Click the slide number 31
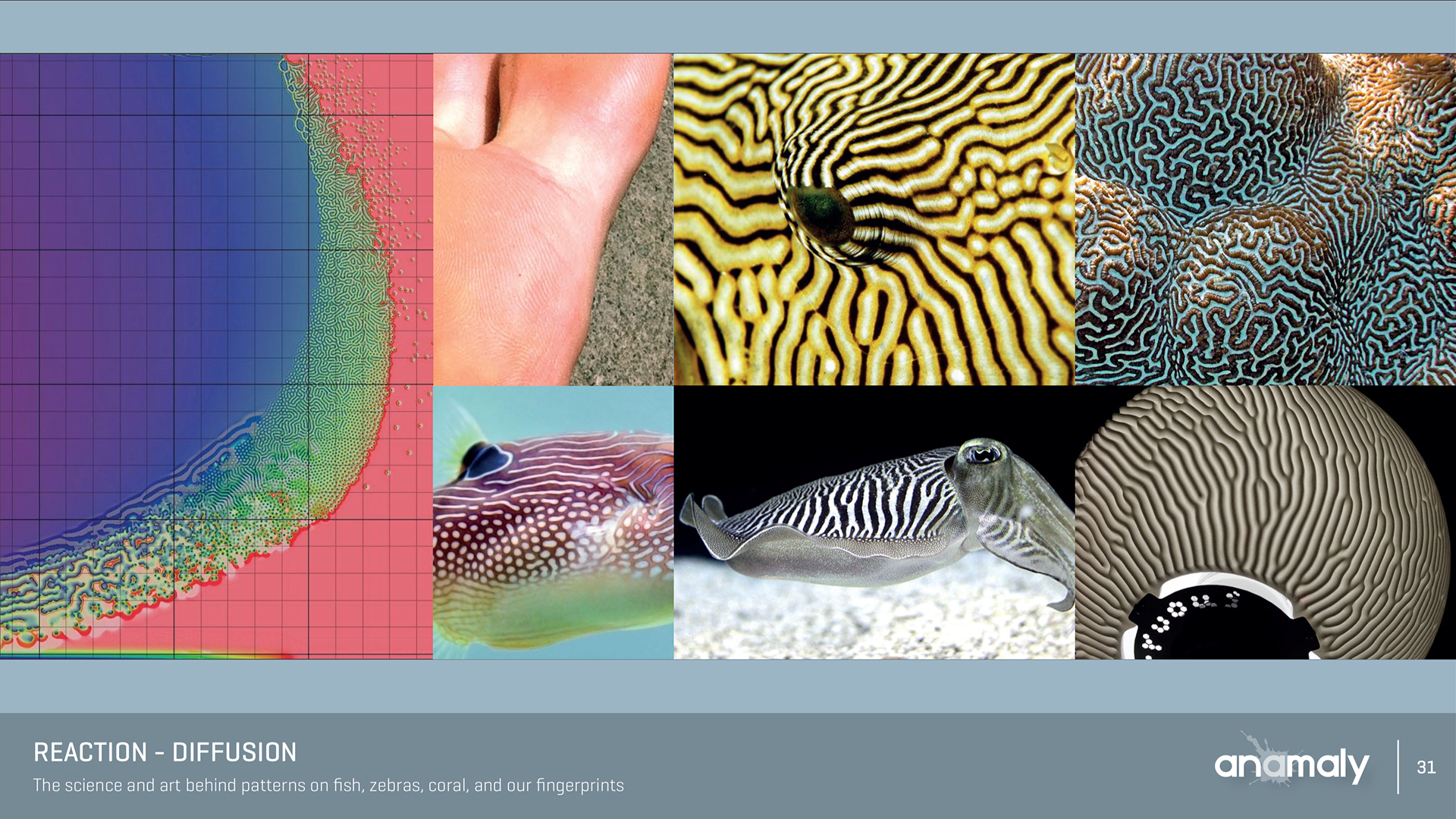Image resolution: width=1456 pixels, height=819 pixels. 1426,767
